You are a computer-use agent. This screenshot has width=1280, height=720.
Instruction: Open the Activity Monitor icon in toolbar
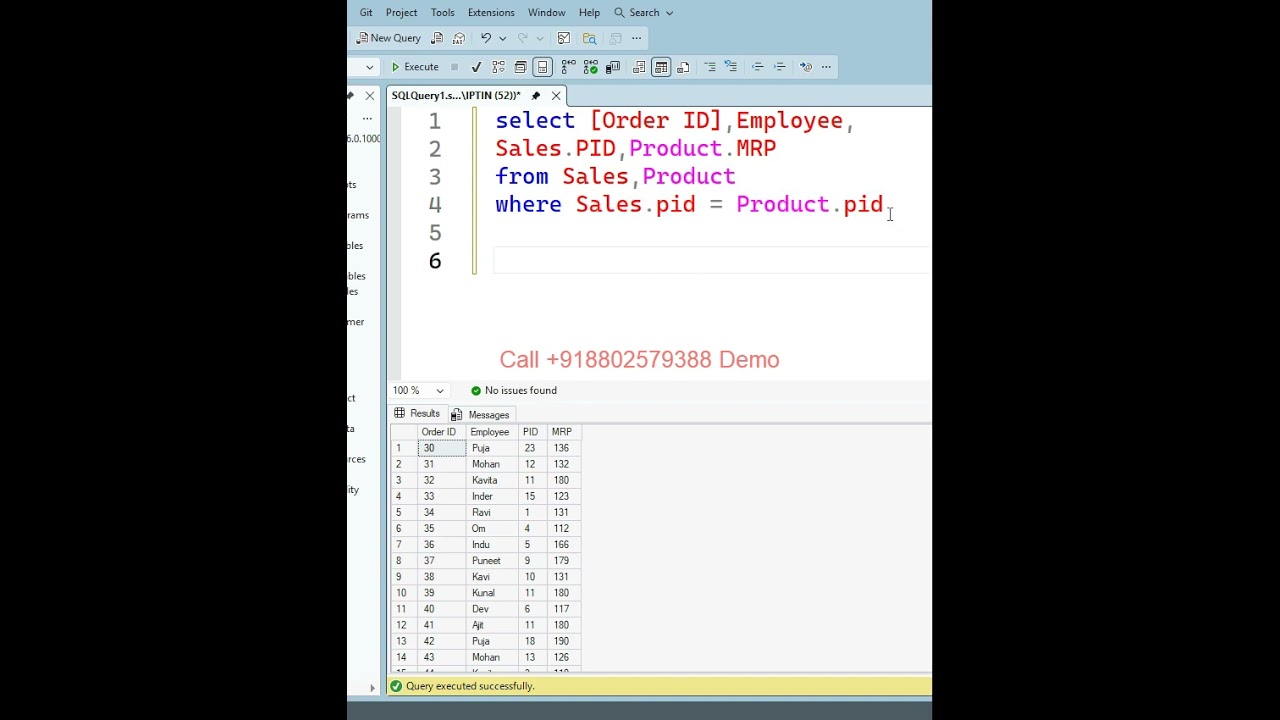(564, 38)
